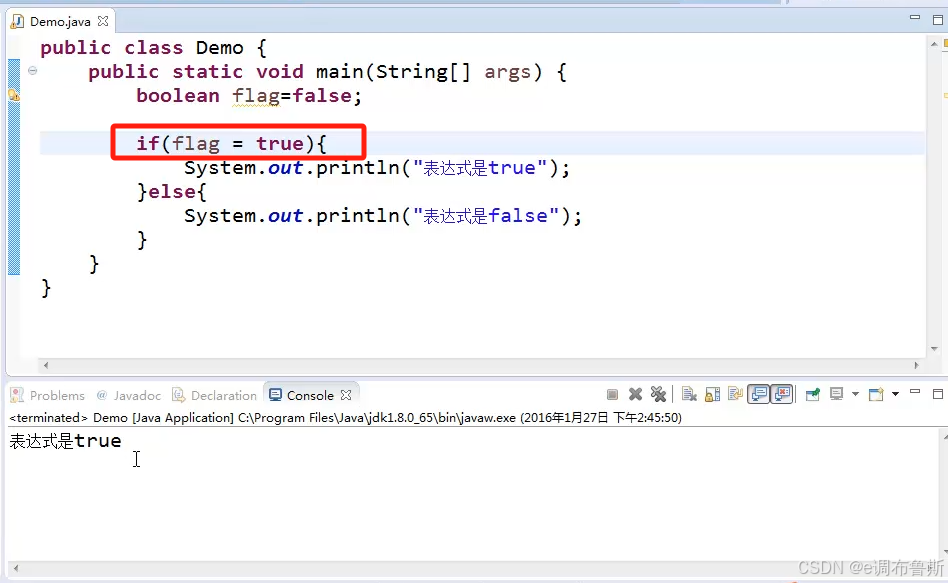Open Display Selected Console dropdown arrow
The width and height of the screenshot is (948, 583).
855,395
